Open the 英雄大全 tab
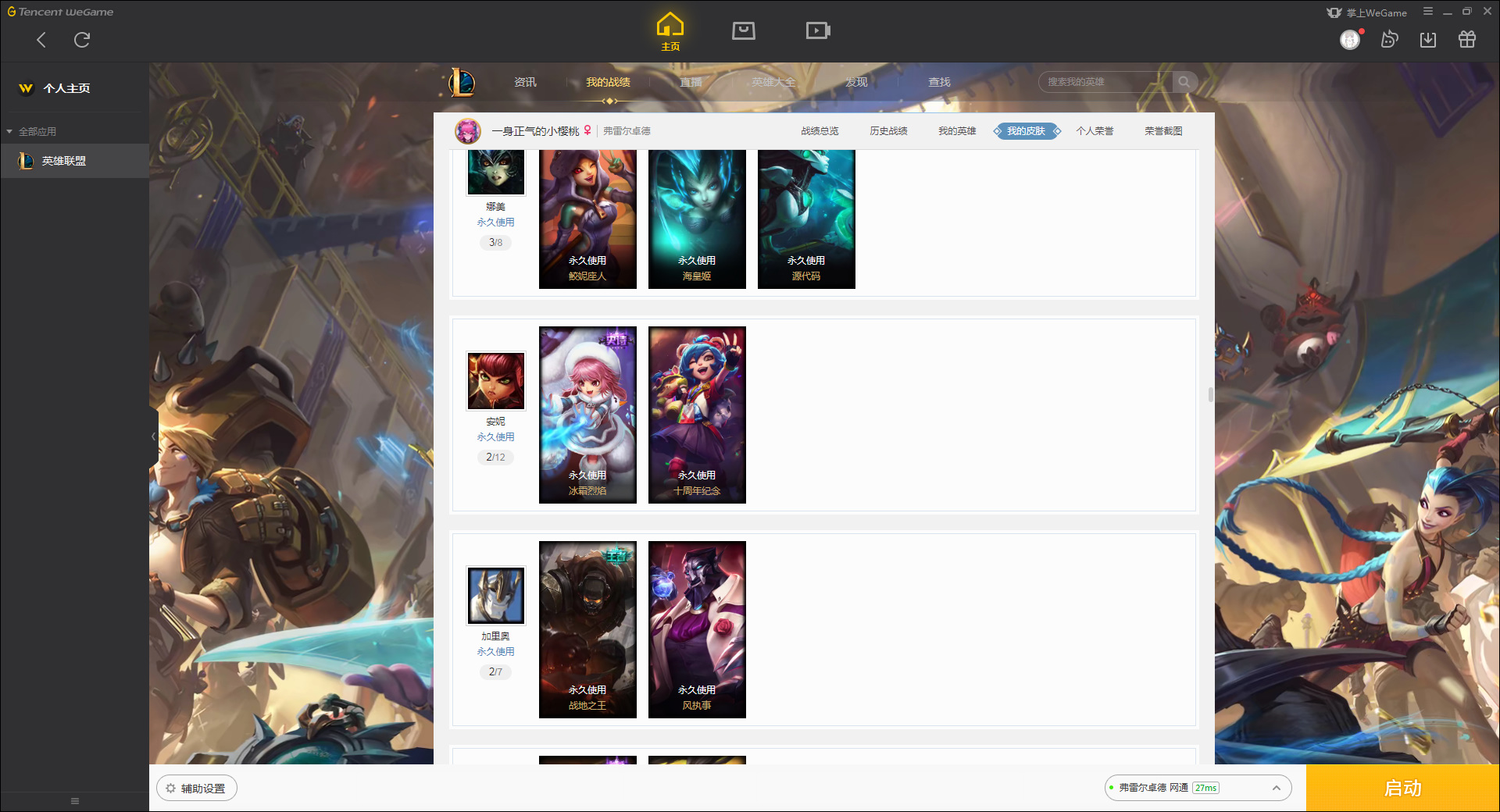Viewport: 1500px width, 812px height. click(773, 82)
